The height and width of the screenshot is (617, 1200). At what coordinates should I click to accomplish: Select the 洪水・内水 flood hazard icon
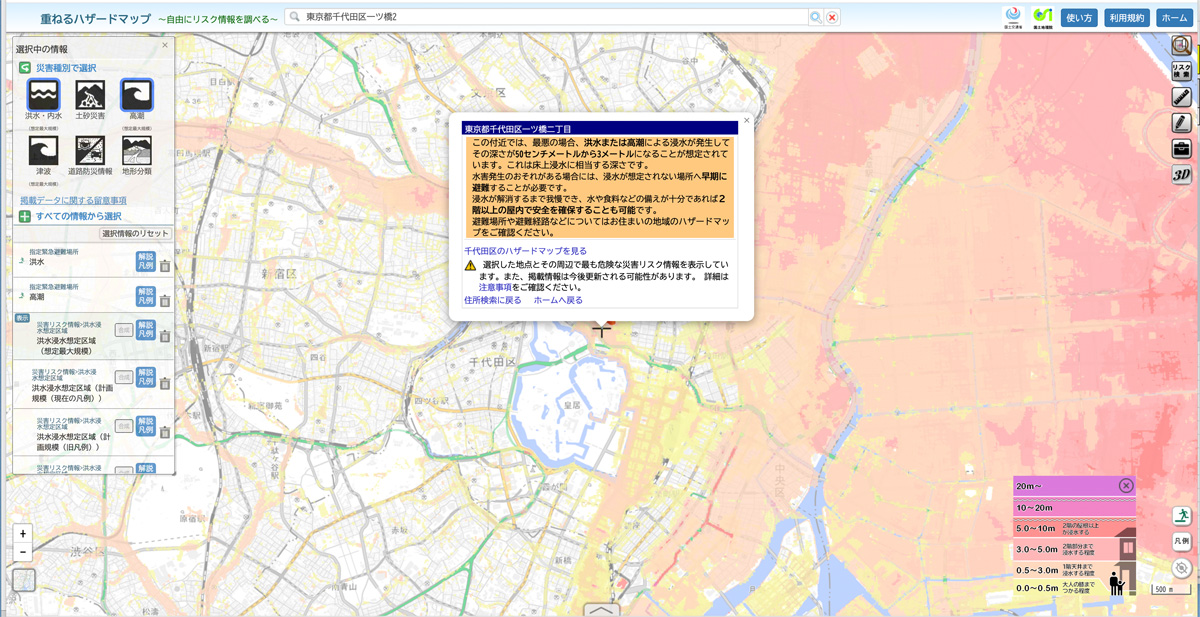[x=44, y=96]
